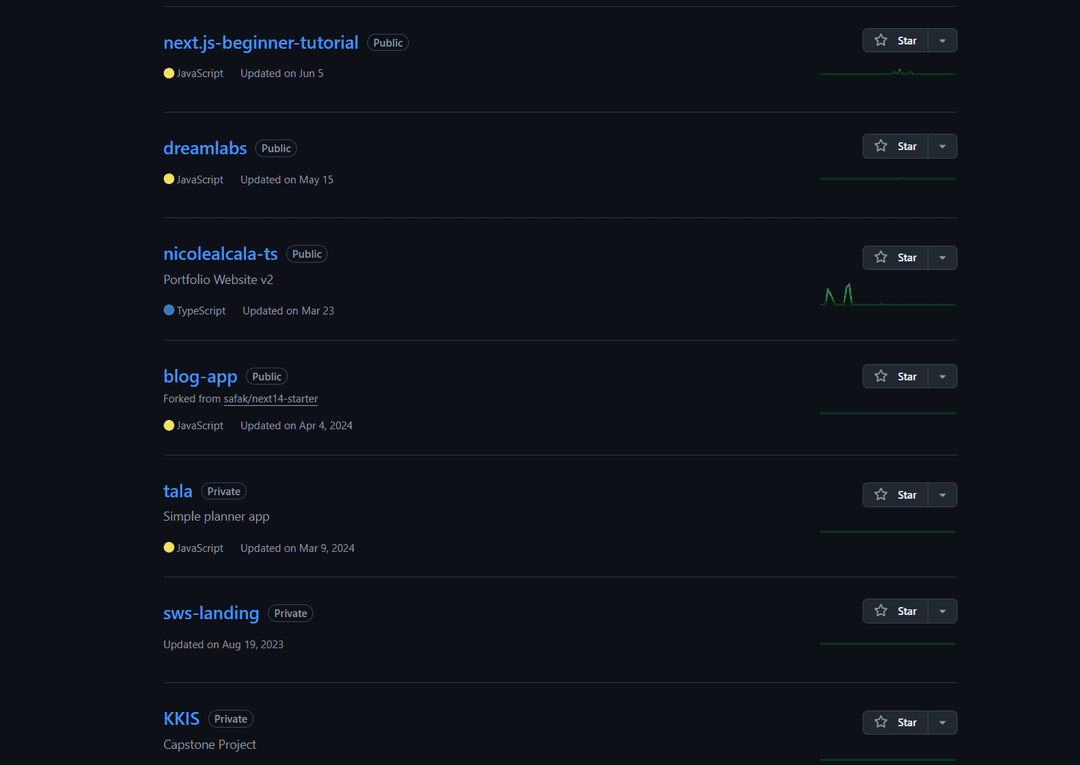Star the dreamlabs repository
This screenshot has width=1080, height=765.
(x=896, y=146)
